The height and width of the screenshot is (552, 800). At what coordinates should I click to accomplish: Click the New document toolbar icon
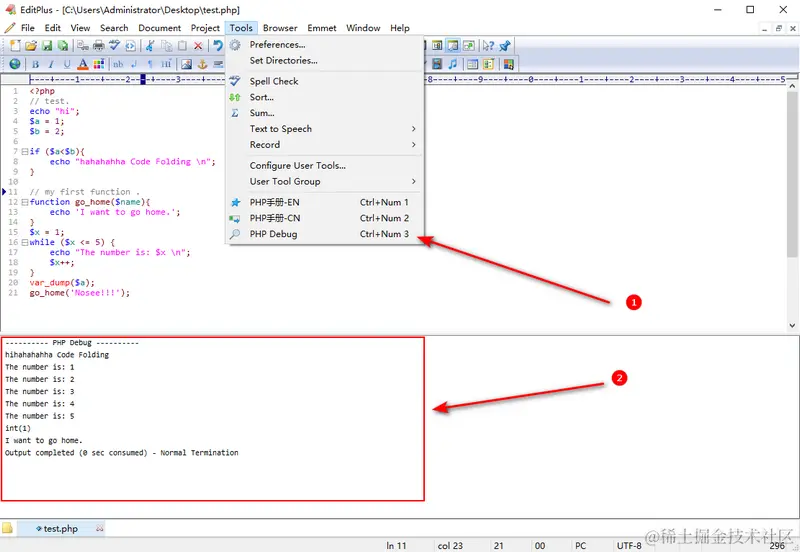(x=15, y=46)
